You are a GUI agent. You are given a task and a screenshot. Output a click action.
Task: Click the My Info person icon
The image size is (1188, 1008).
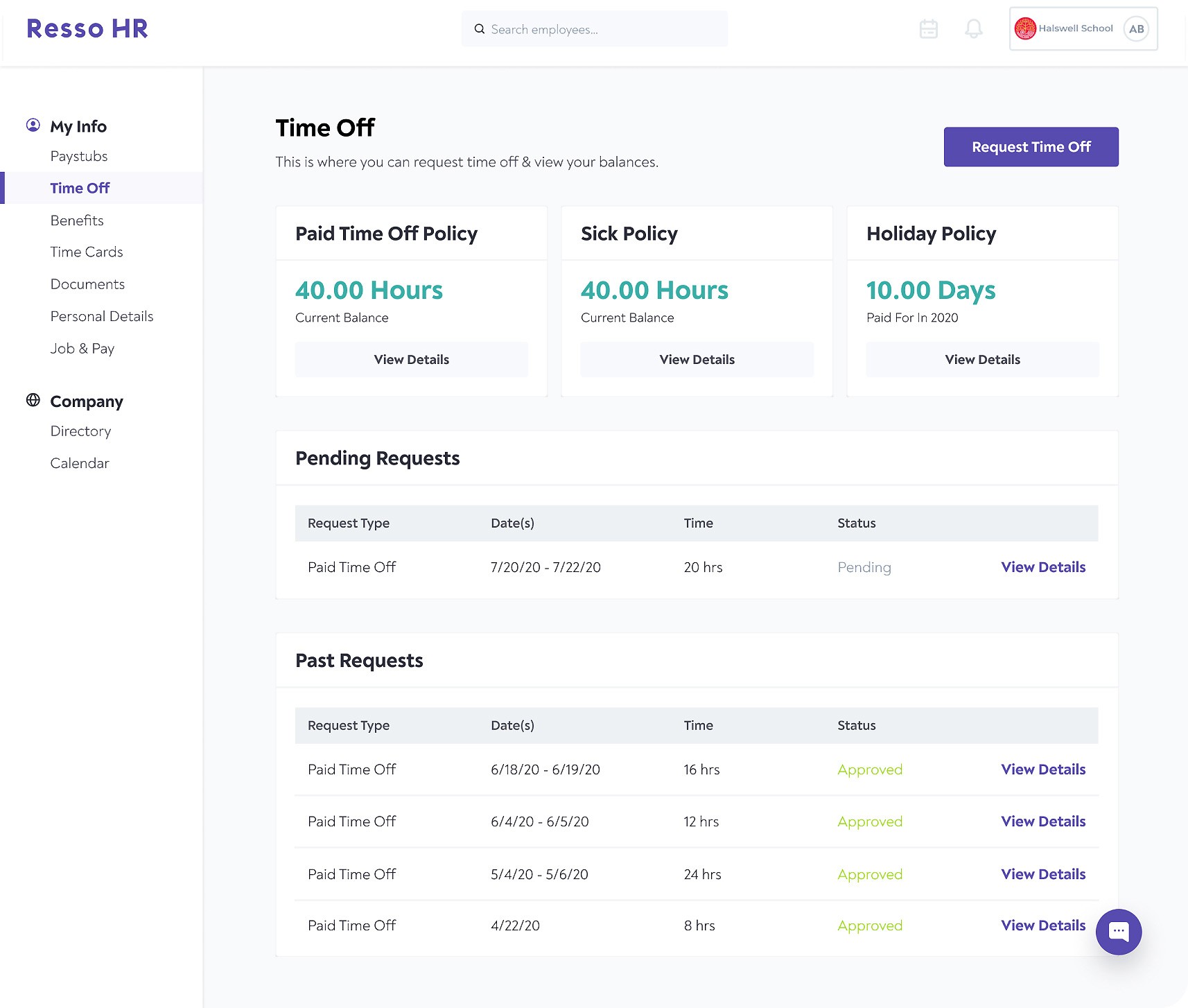point(33,125)
